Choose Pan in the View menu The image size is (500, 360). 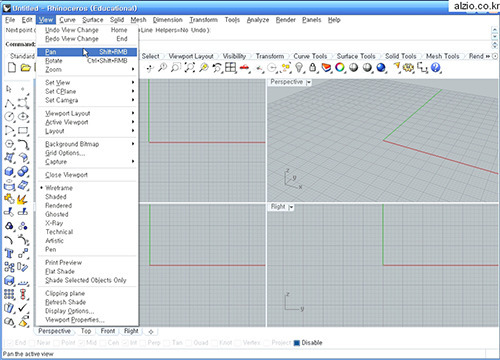(87, 52)
